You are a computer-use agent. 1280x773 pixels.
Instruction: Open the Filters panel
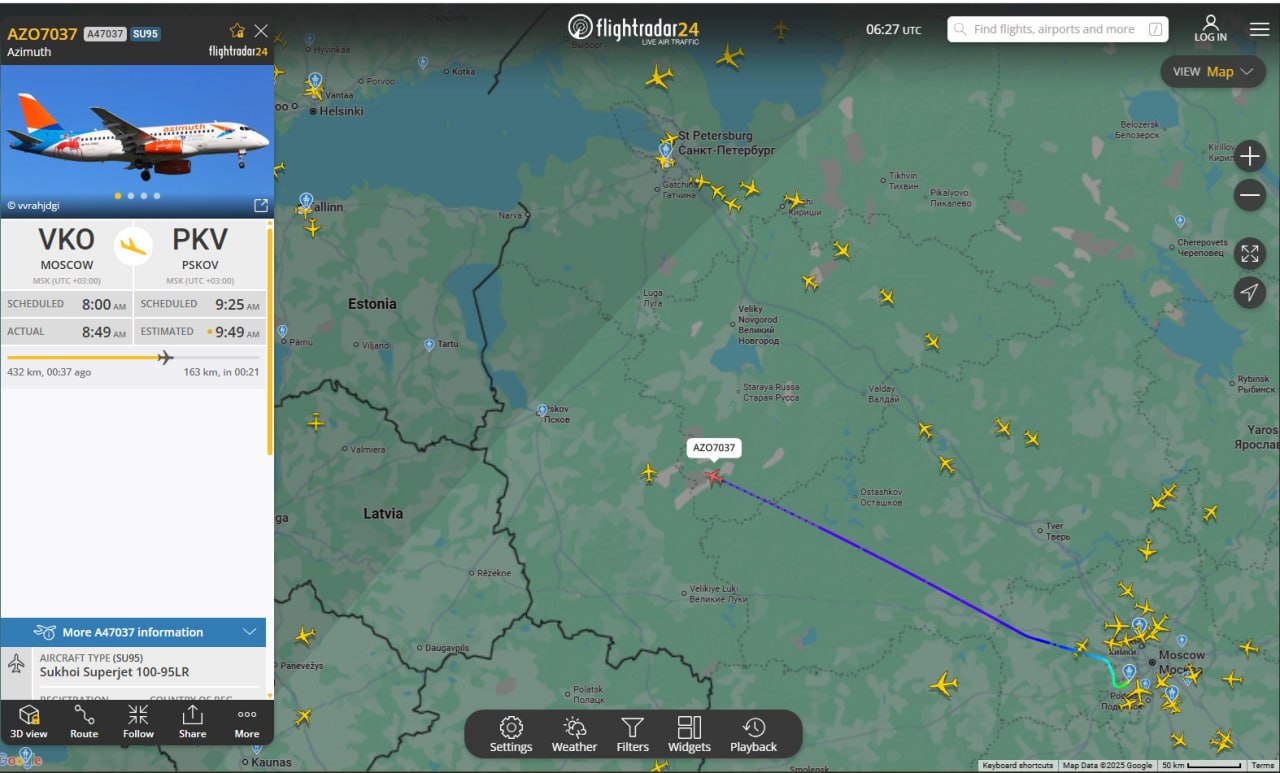point(632,734)
